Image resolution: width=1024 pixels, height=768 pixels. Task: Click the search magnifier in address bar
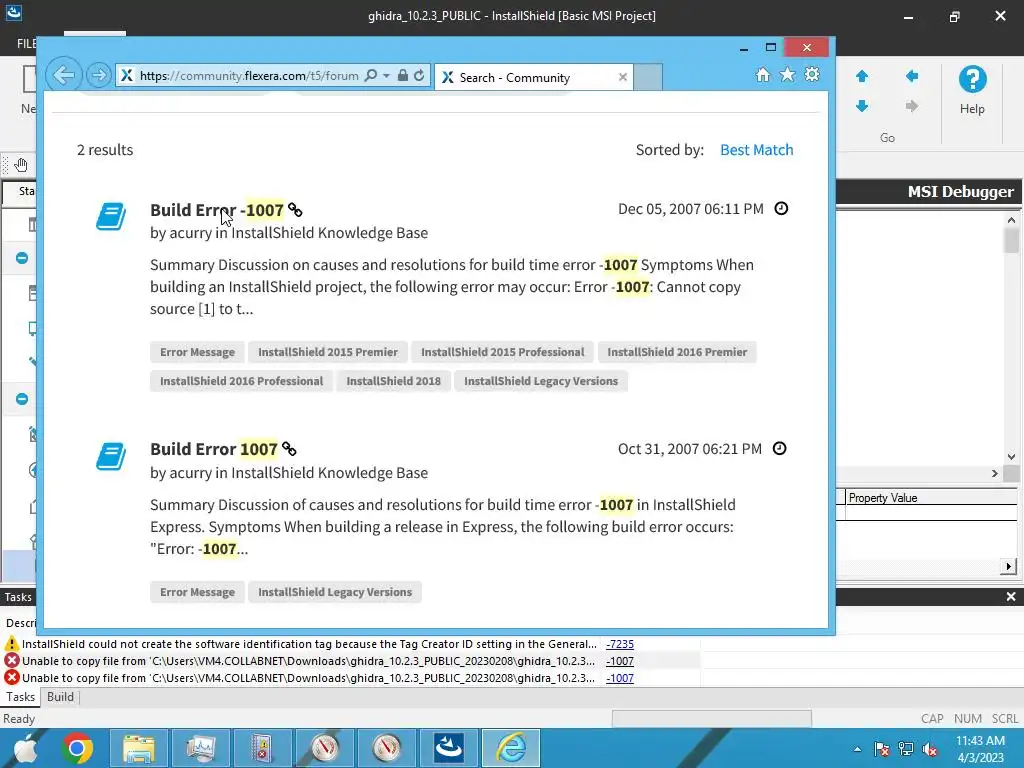(x=370, y=76)
